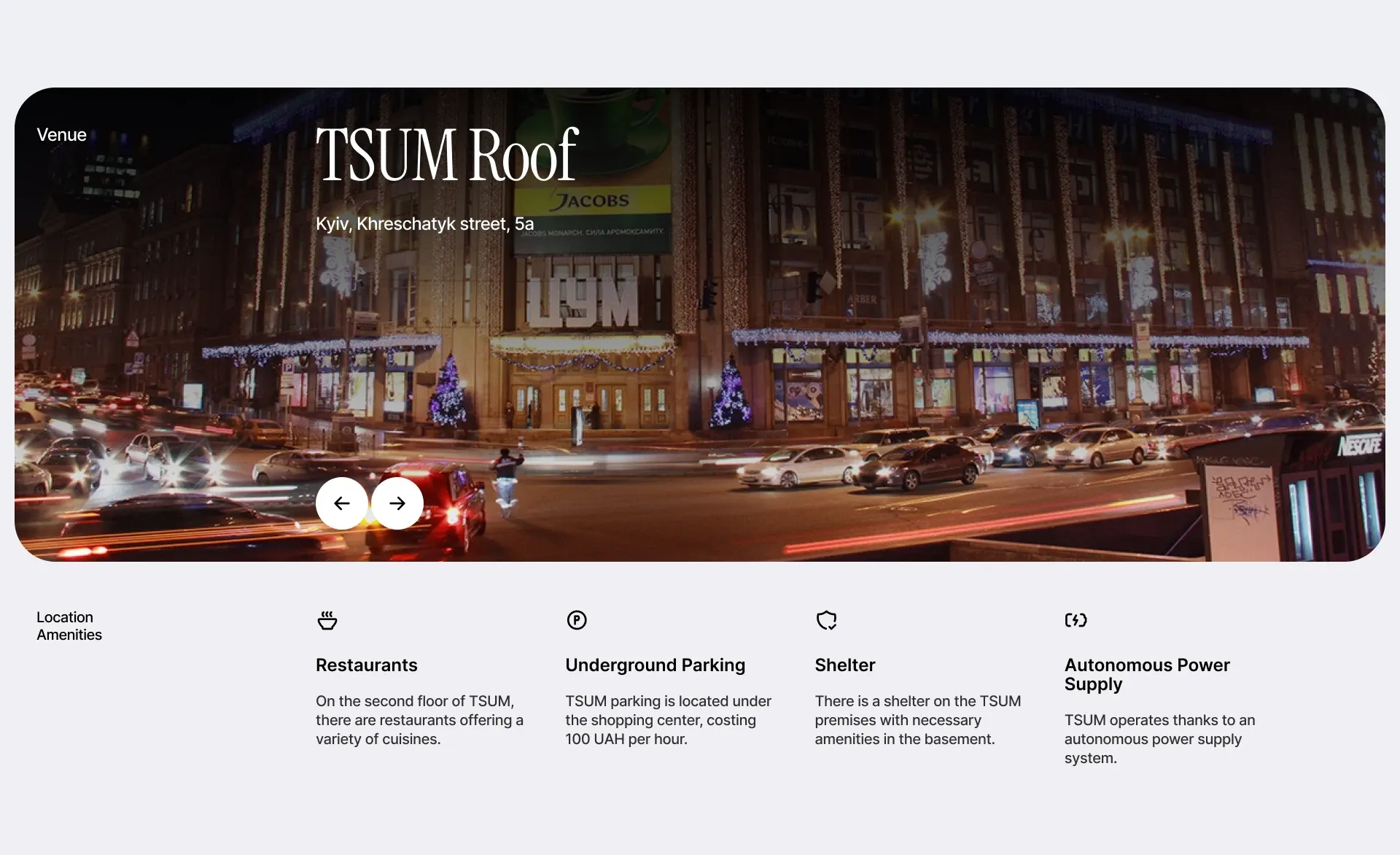The image size is (1400, 855).
Task: Click the Restaurants heading
Action: 367,665
